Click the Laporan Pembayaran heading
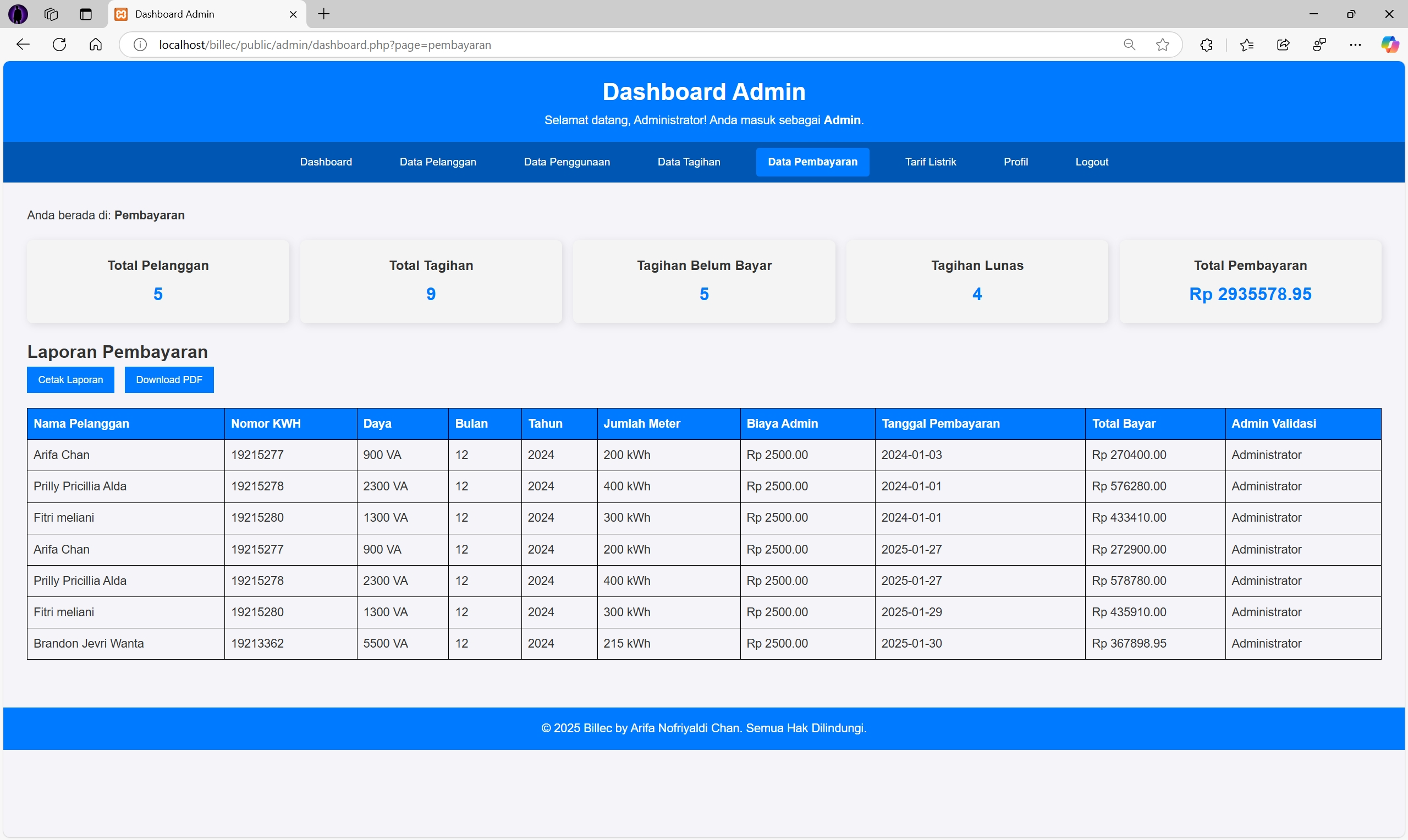 coord(117,352)
